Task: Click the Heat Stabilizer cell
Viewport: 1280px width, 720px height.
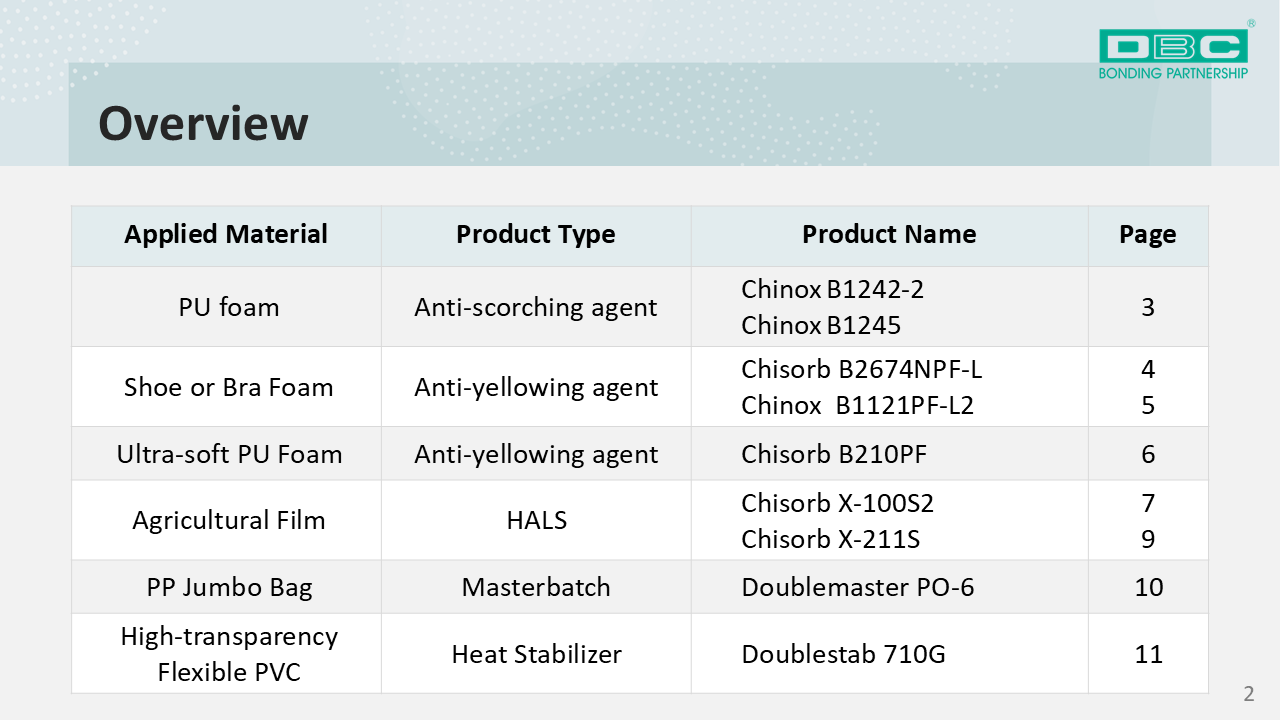Action: coord(536,654)
